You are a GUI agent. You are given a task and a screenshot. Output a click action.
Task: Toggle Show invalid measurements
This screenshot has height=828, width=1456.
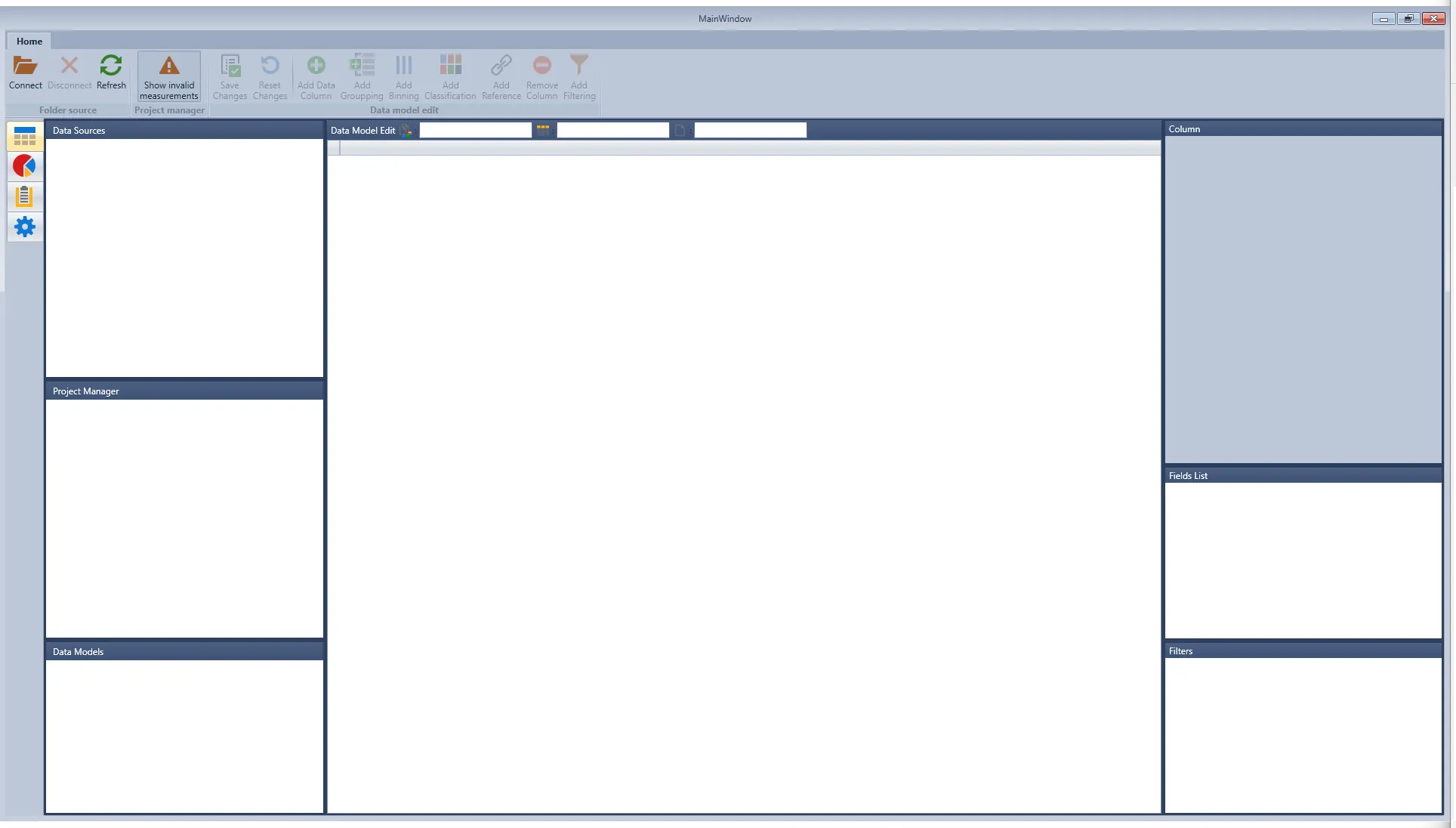click(x=169, y=77)
